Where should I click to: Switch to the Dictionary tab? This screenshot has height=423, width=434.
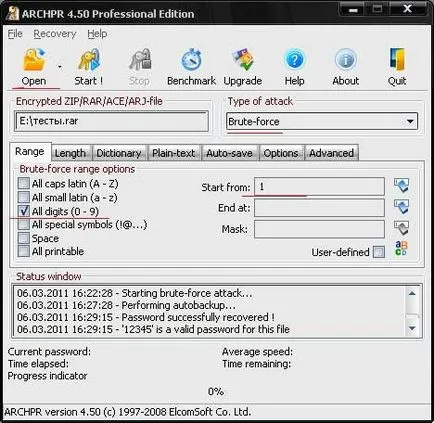point(119,153)
